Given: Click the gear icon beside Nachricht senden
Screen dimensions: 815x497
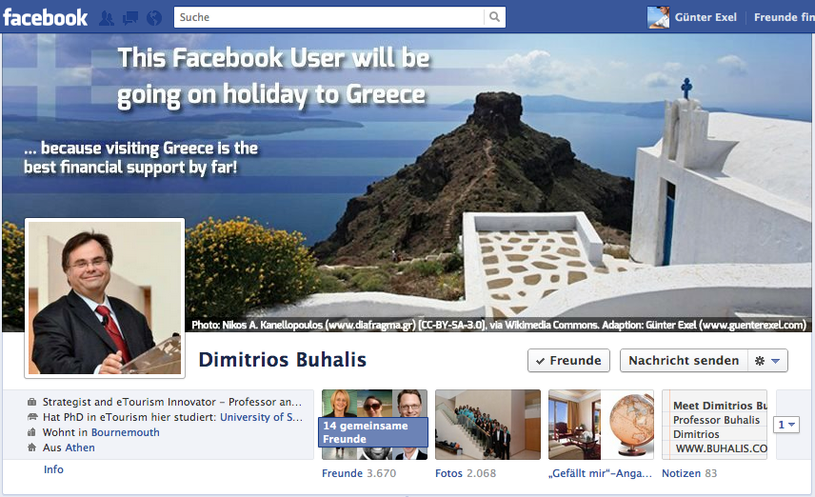Looking at the screenshot, I should click(x=759, y=361).
